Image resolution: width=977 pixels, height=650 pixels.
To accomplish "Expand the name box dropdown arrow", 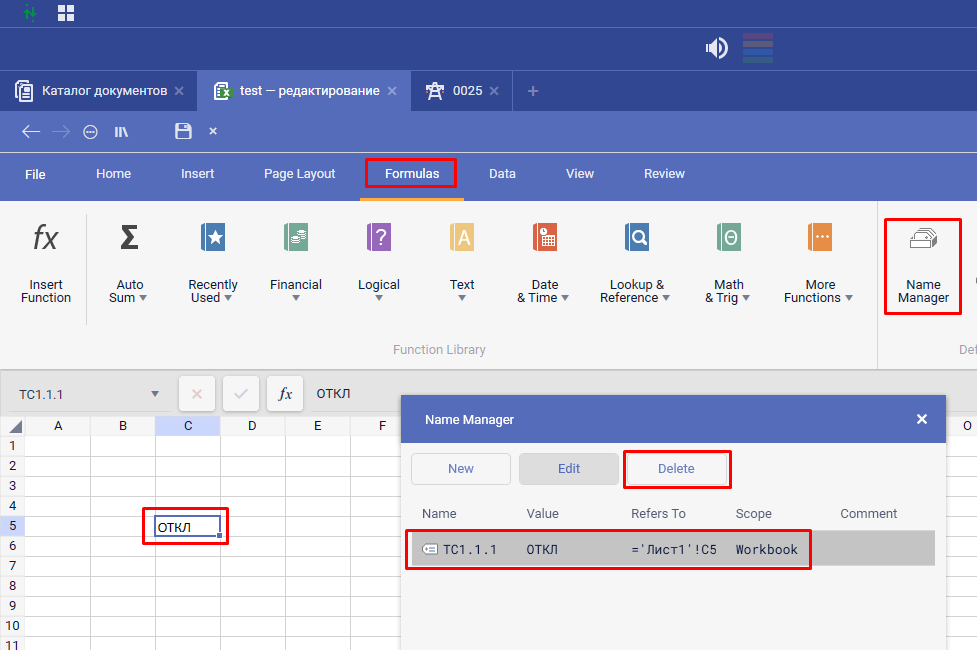I will (x=155, y=394).
